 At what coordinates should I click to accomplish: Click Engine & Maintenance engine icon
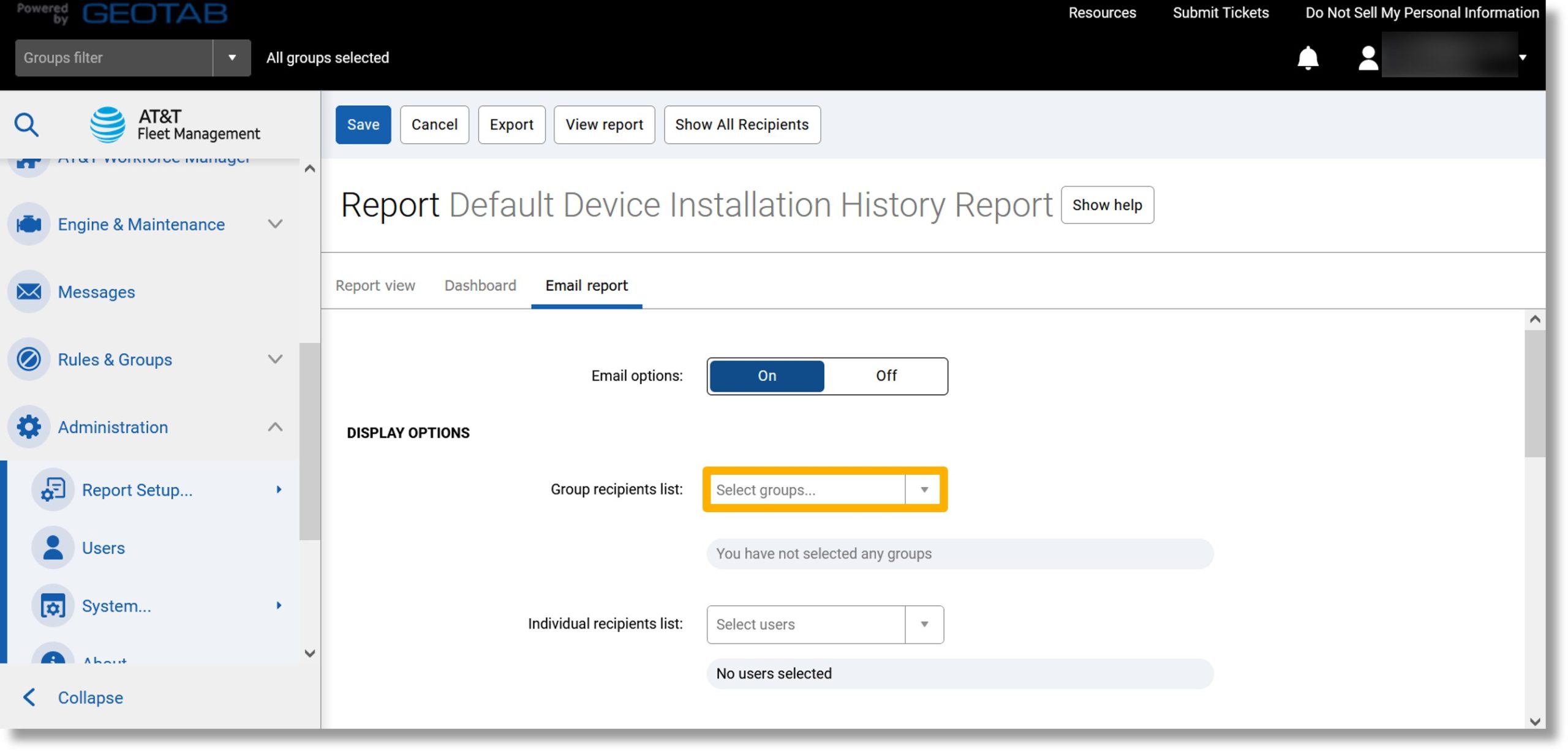click(x=29, y=224)
